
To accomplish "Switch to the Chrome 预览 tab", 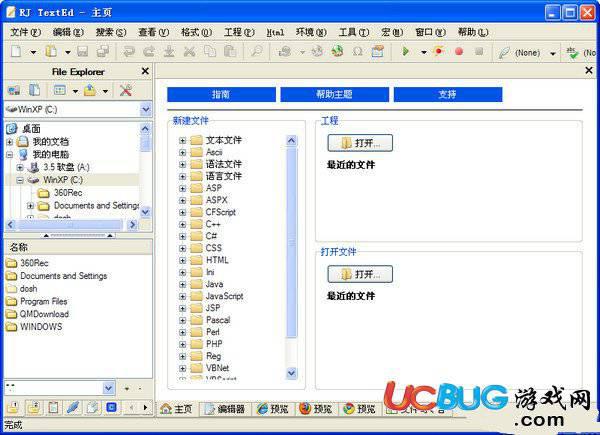I will [360, 409].
